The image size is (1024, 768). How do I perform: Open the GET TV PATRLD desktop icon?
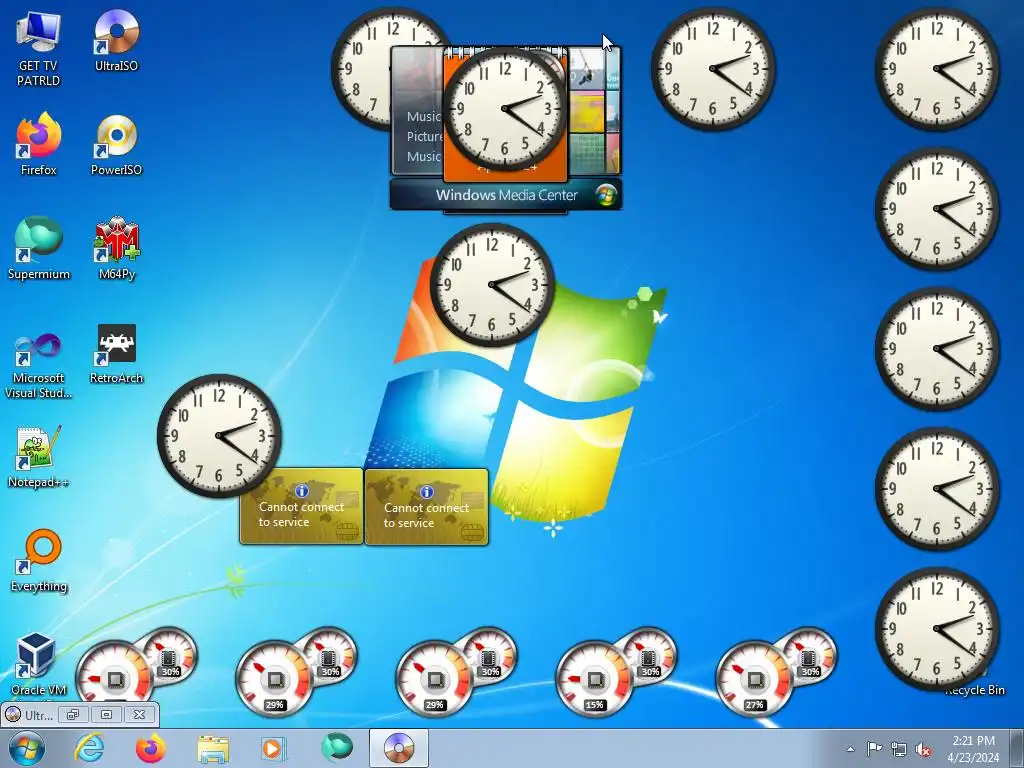(x=38, y=48)
